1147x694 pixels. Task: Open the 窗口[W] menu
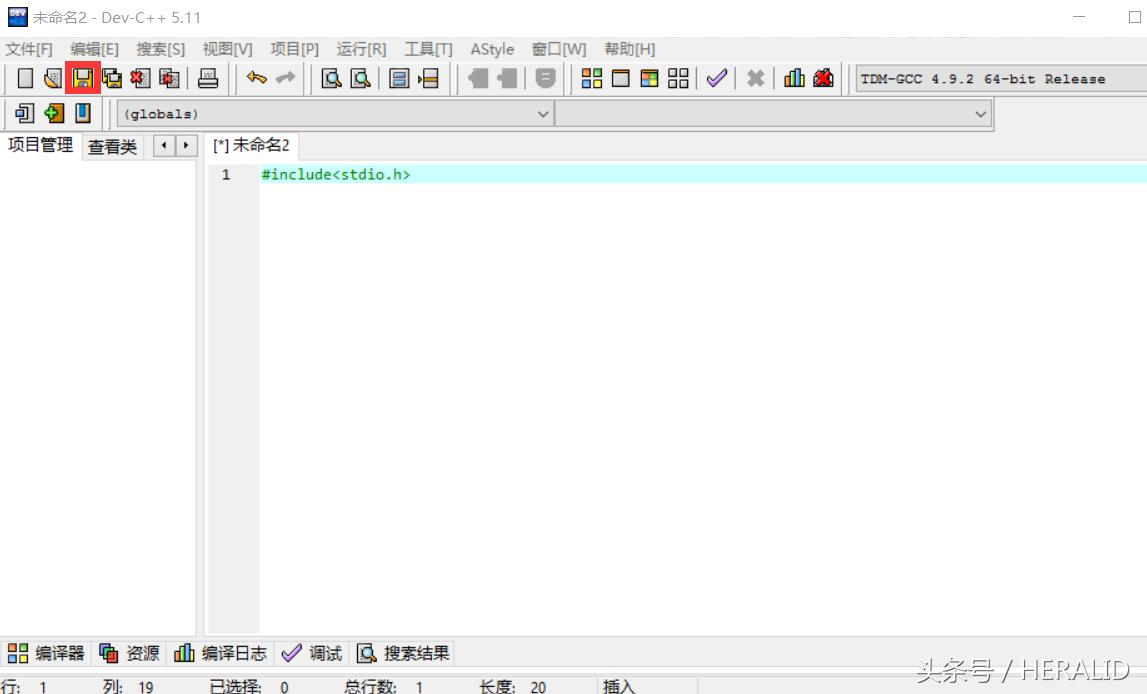[559, 49]
